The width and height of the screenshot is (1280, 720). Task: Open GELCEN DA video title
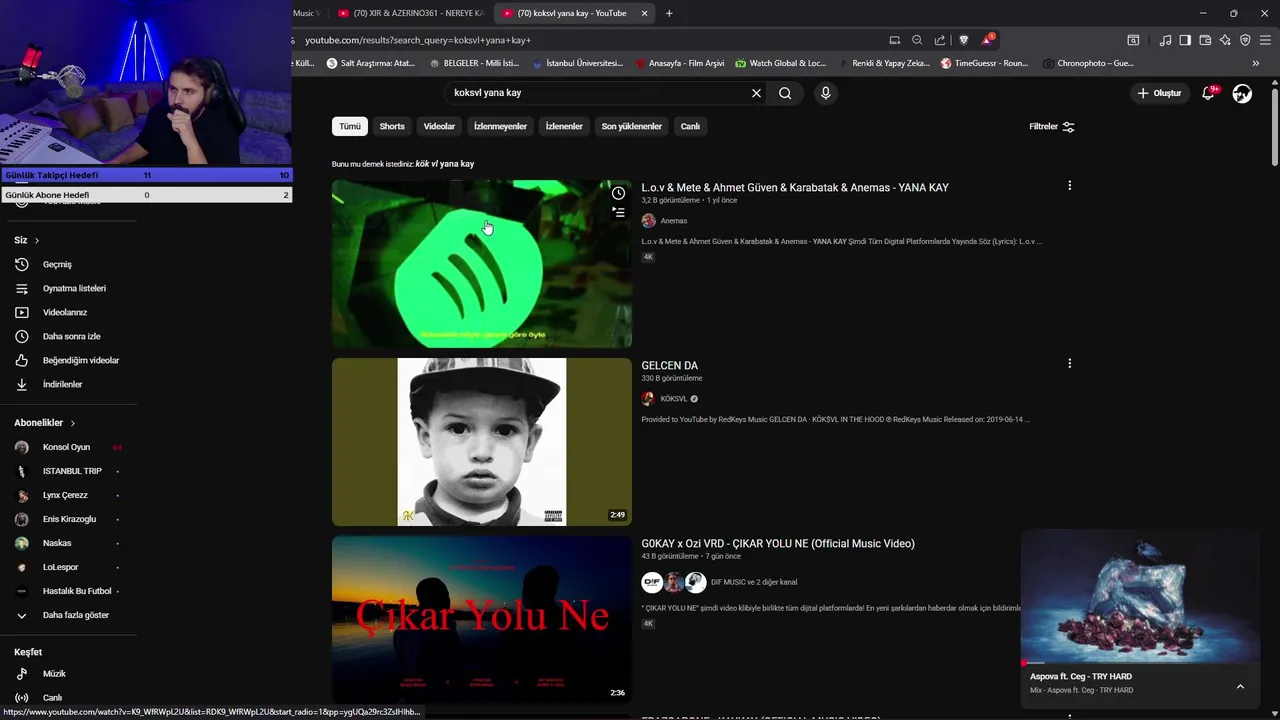tap(670, 366)
